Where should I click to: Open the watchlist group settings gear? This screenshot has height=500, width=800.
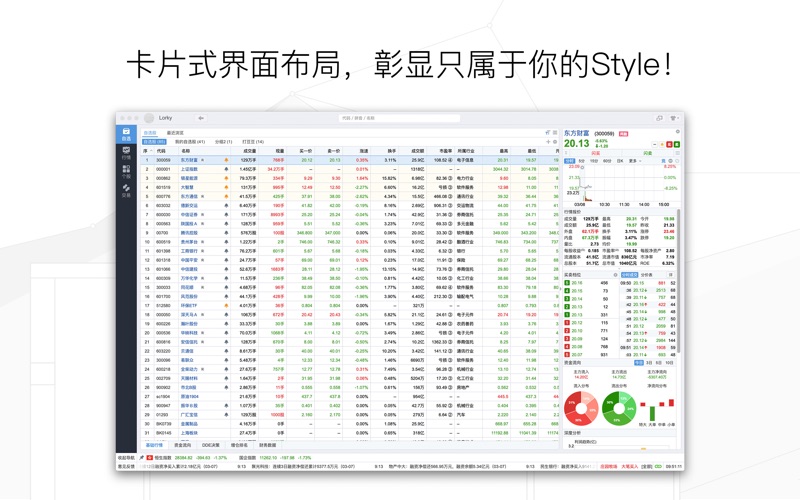coord(555,142)
